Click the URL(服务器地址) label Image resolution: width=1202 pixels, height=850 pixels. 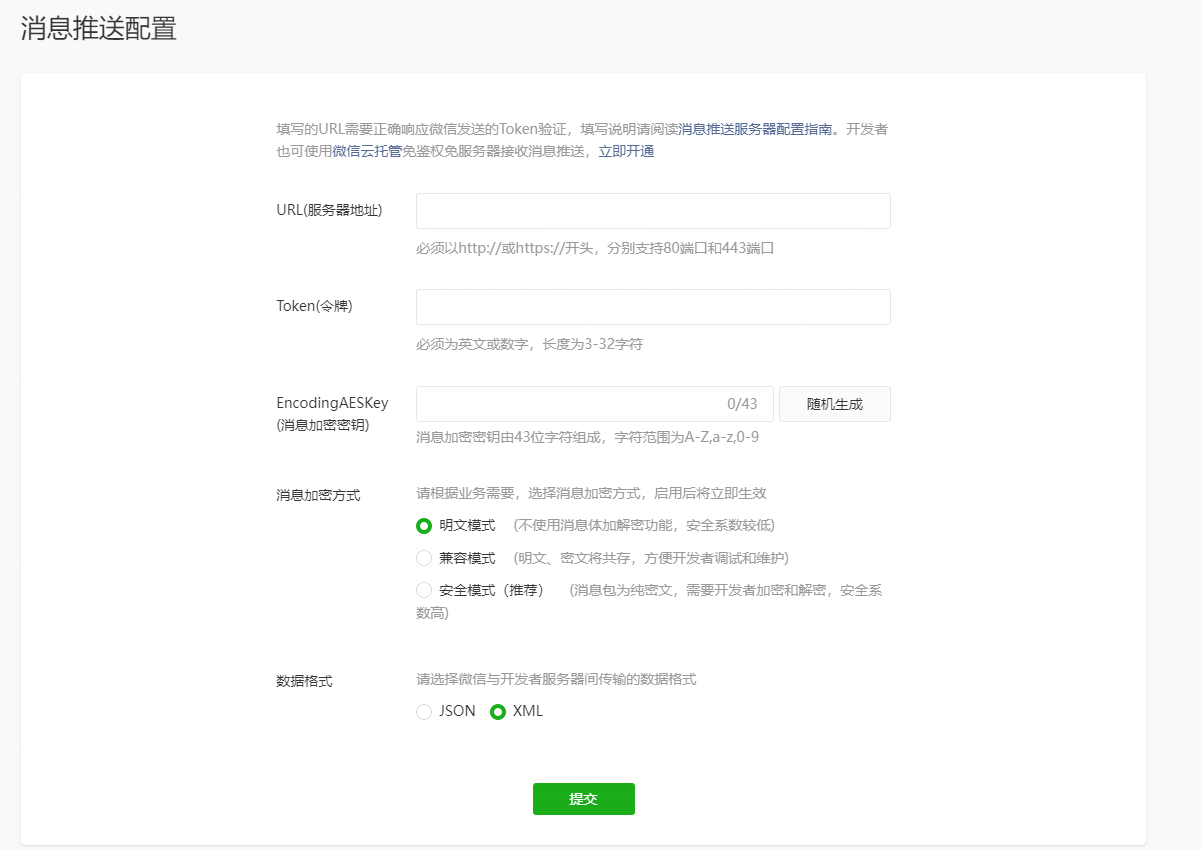(329, 210)
